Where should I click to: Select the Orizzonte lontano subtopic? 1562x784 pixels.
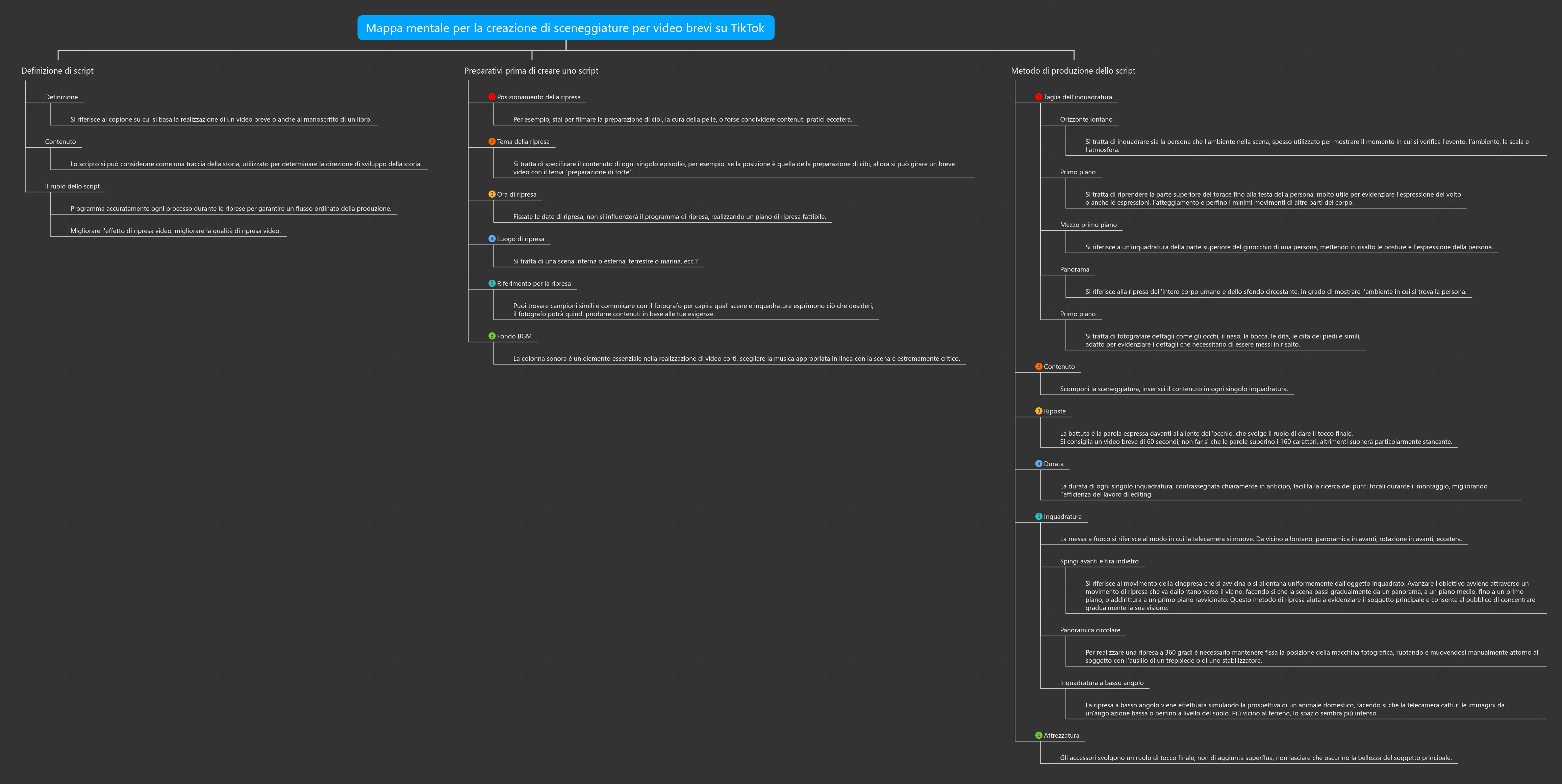click(1086, 120)
